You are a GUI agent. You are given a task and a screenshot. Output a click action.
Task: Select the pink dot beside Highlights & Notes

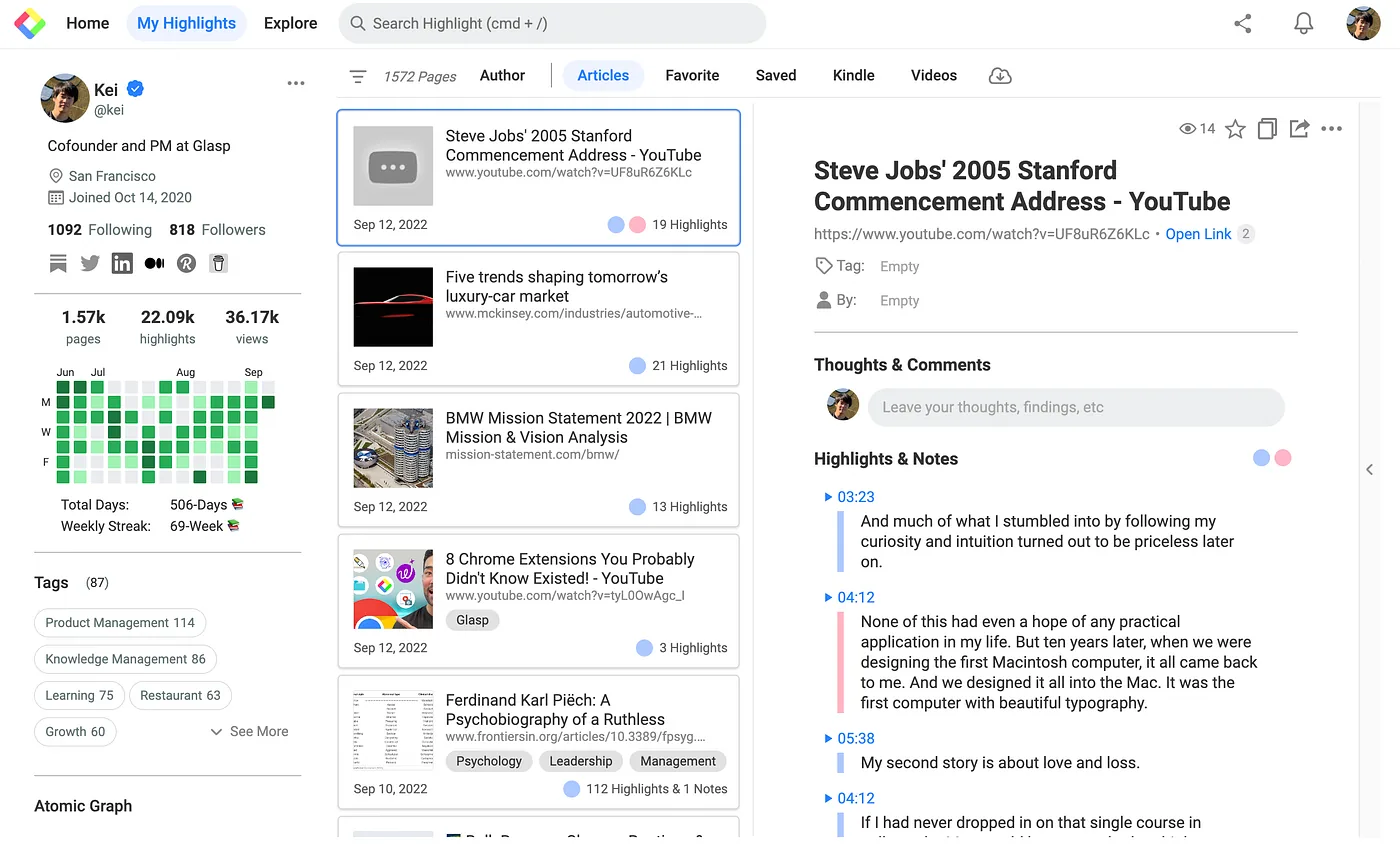(x=1283, y=458)
